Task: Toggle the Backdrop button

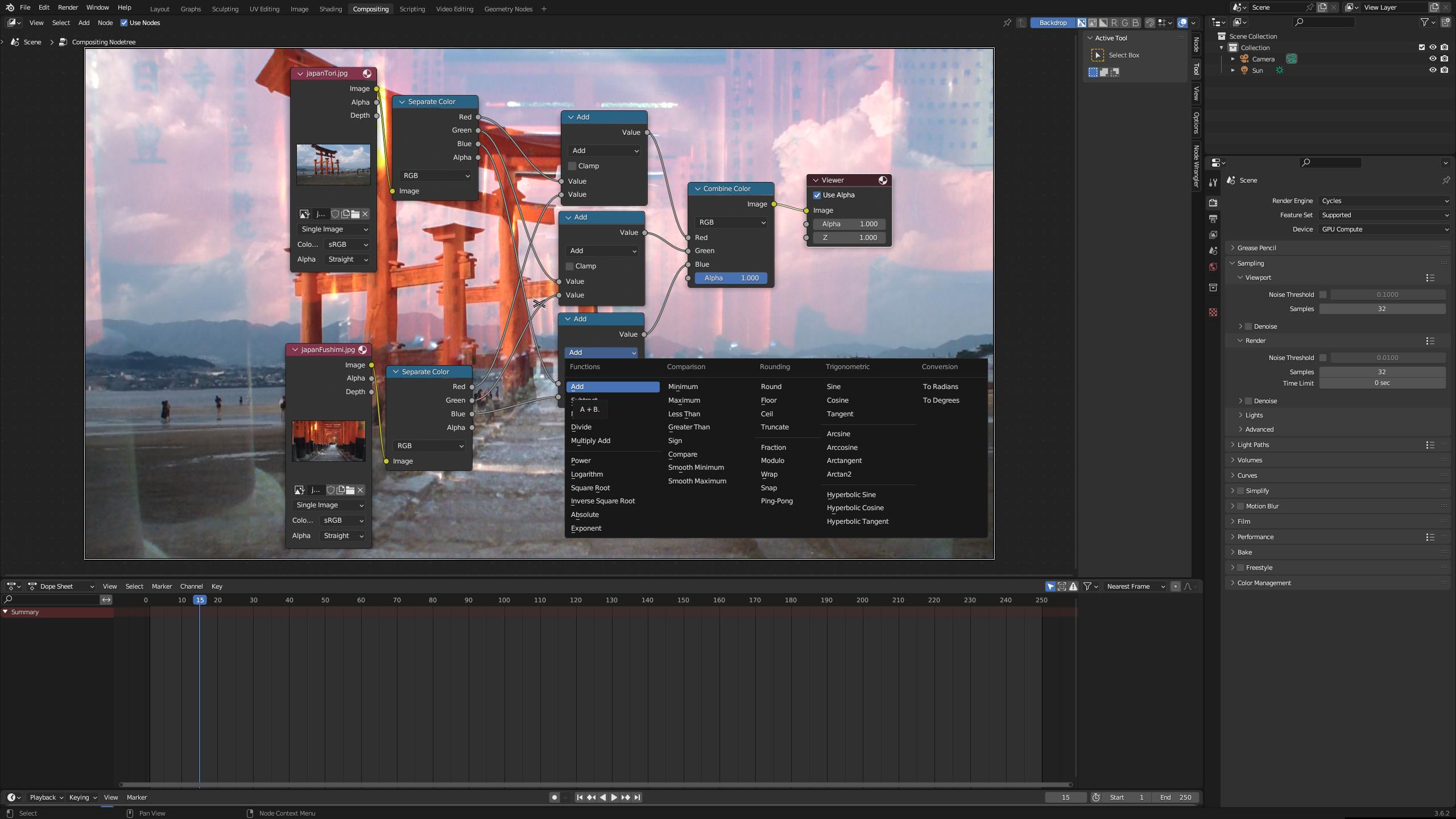Action: pos(1052,23)
